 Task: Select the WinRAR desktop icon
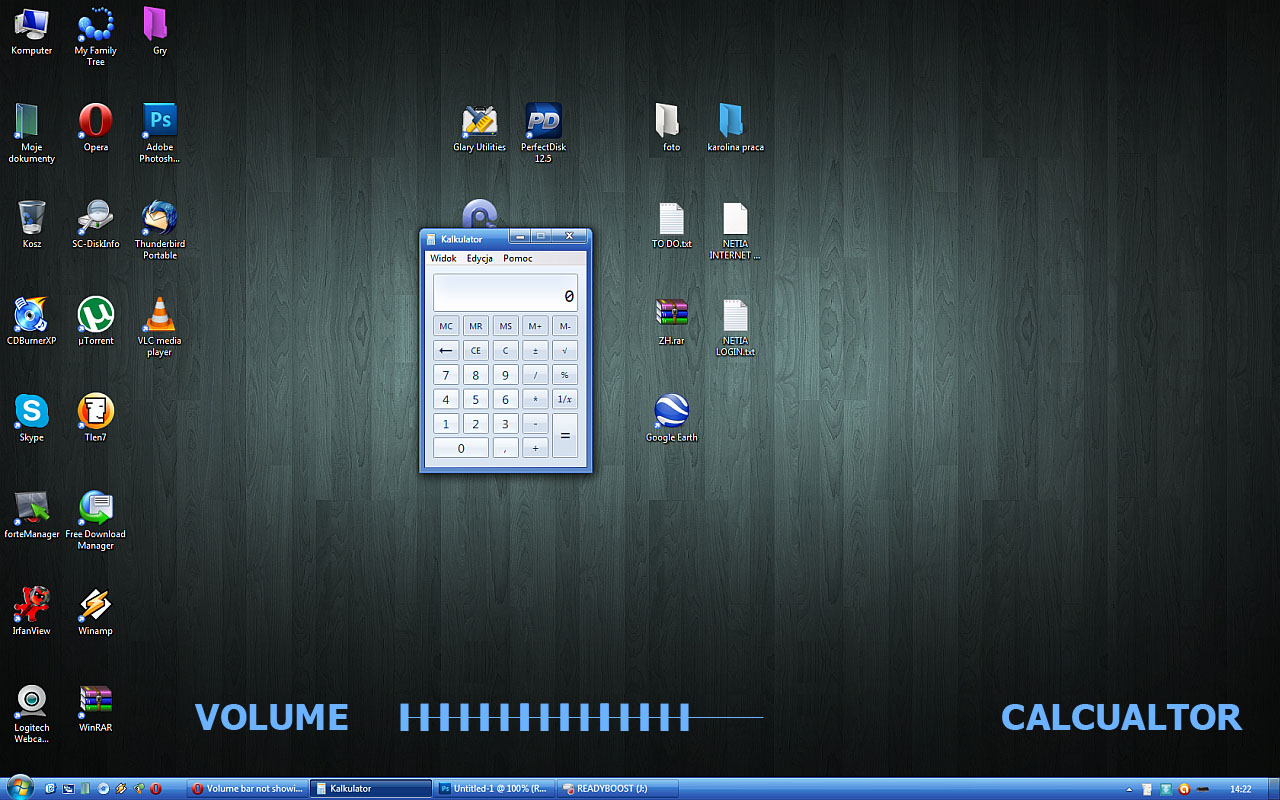tap(96, 709)
